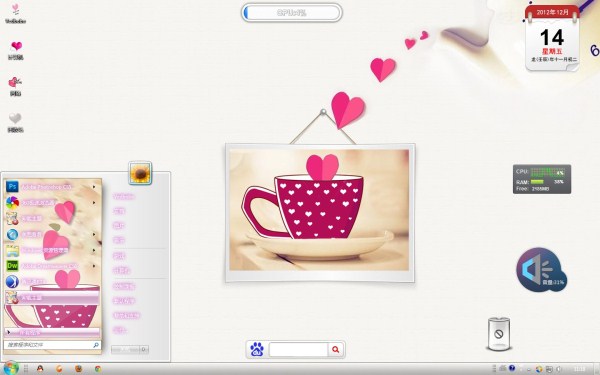Click the blue question-mark tray icon
This screenshot has height=375, width=600.
[x=512, y=368]
